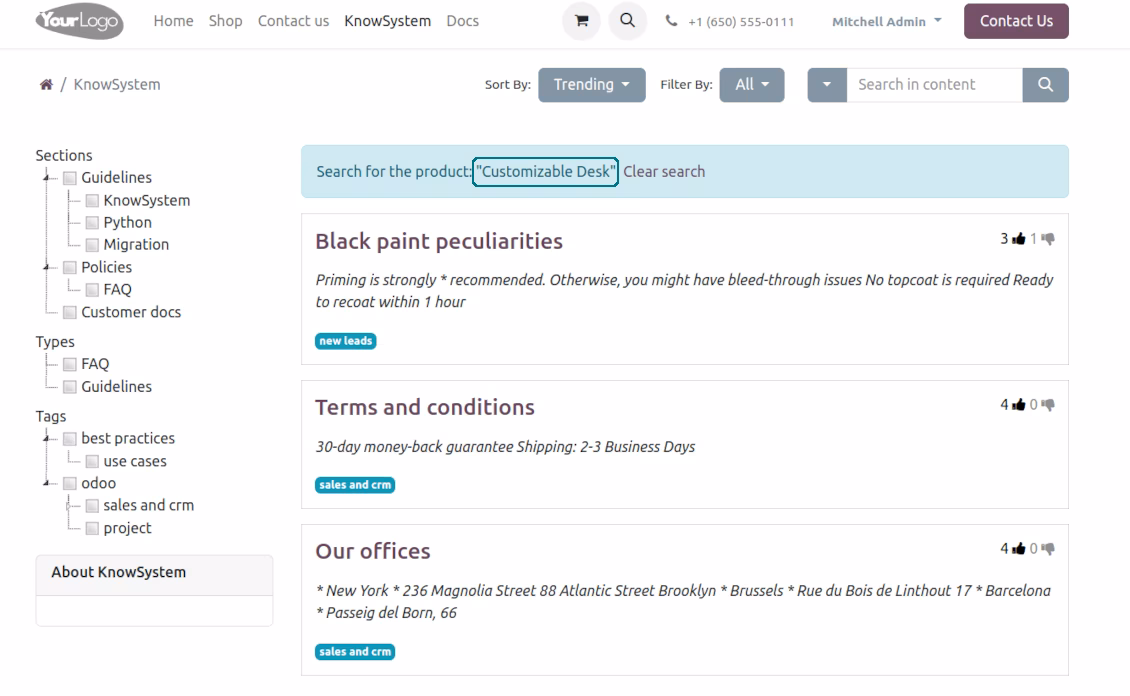Open the Trending sort dropdown

[592, 85]
